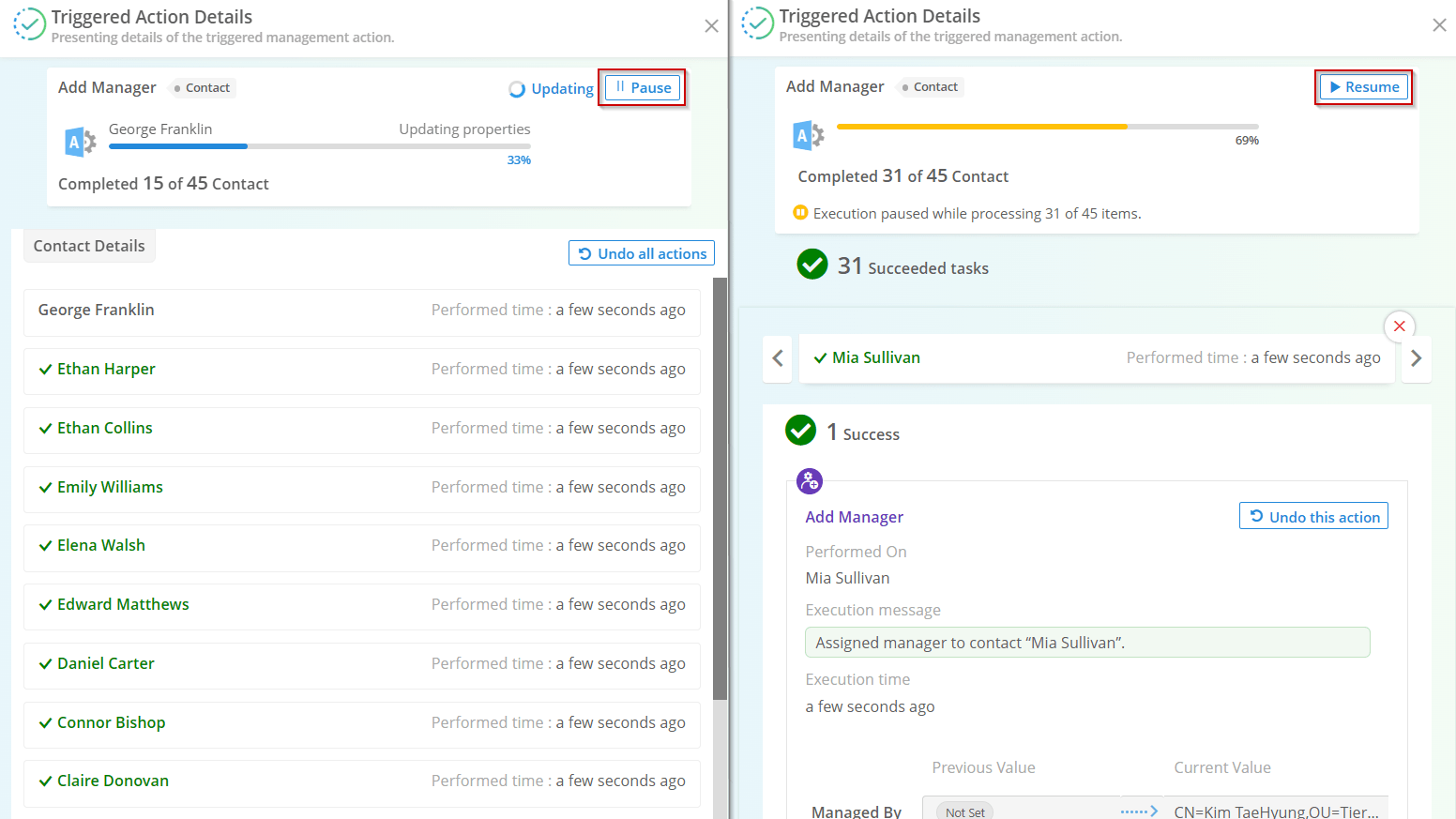1456x819 pixels.
Task: Click the Add Manager link title
Action: (855, 517)
